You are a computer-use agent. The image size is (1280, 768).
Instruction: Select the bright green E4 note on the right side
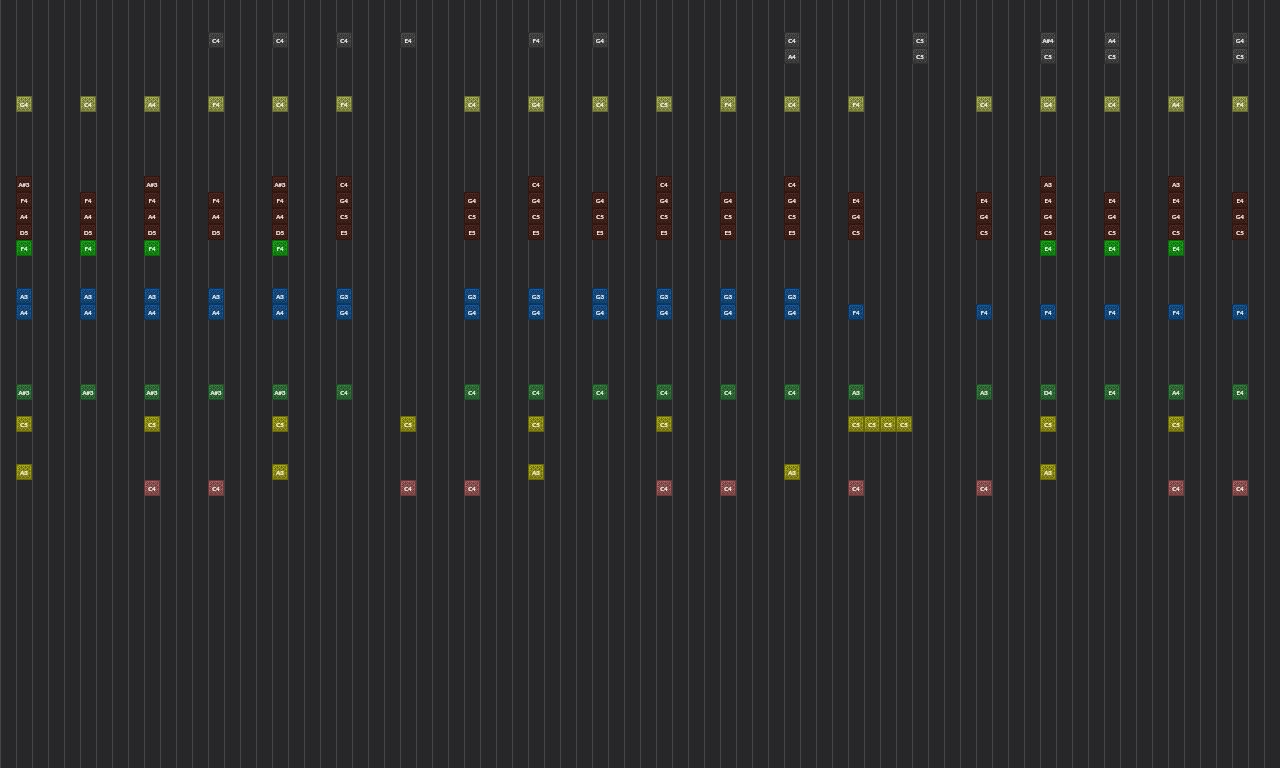1175,248
